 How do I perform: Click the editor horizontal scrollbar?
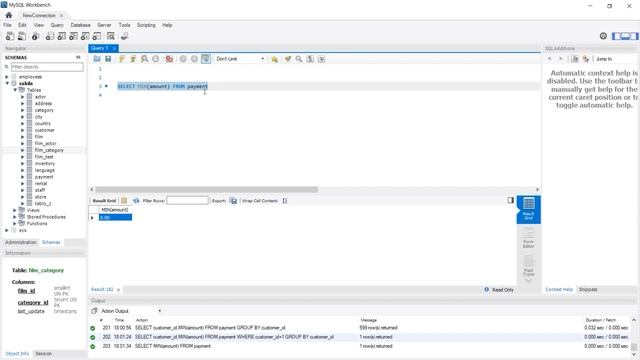207,189
